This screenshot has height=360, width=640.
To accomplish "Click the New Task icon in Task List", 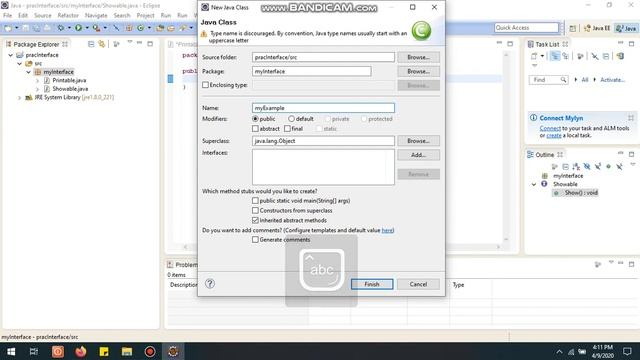I will pos(534,56).
